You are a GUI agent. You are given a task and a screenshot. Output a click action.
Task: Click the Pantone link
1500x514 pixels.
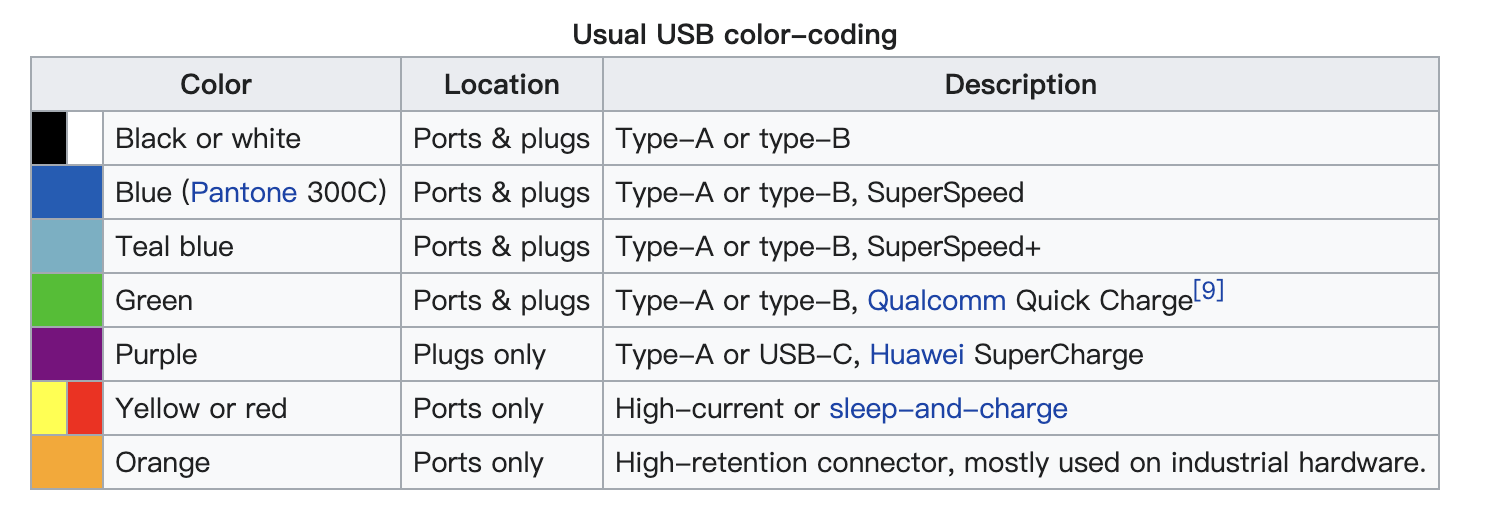tap(243, 192)
